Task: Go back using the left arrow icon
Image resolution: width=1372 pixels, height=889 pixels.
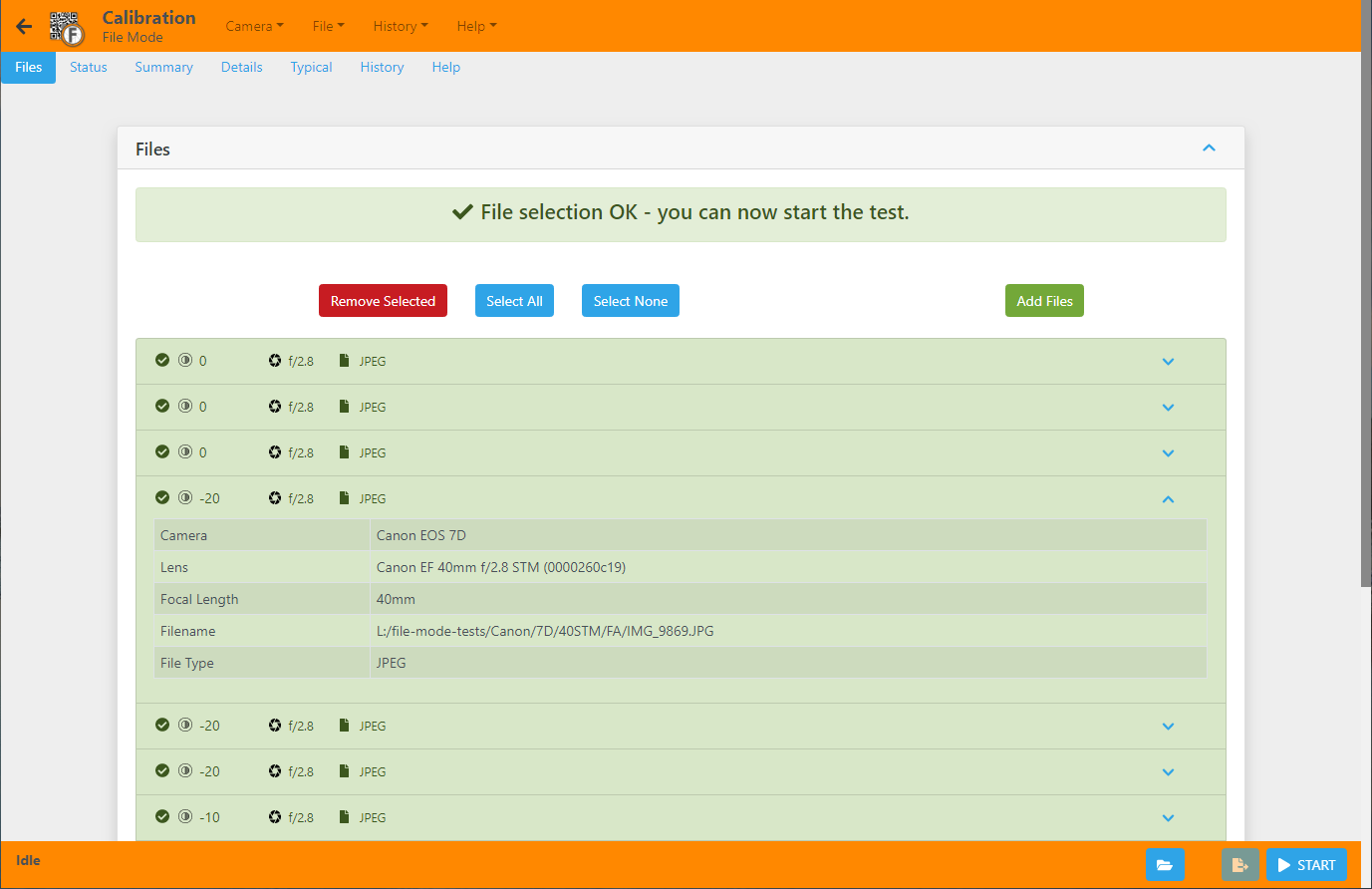Action: [24, 26]
